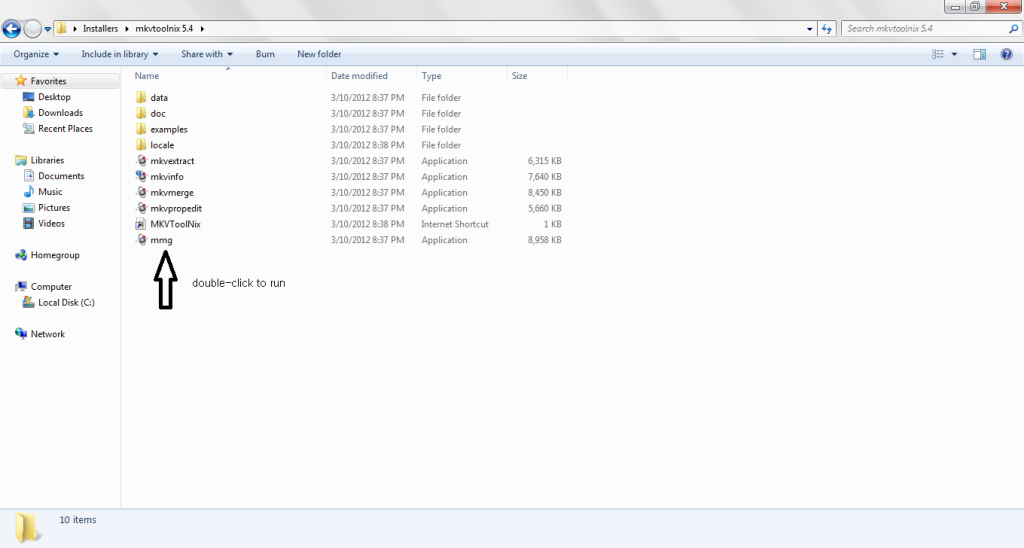Viewport: 1024px width, 548px height.
Task: Select the mkvpropedit application icon
Action: 141,208
